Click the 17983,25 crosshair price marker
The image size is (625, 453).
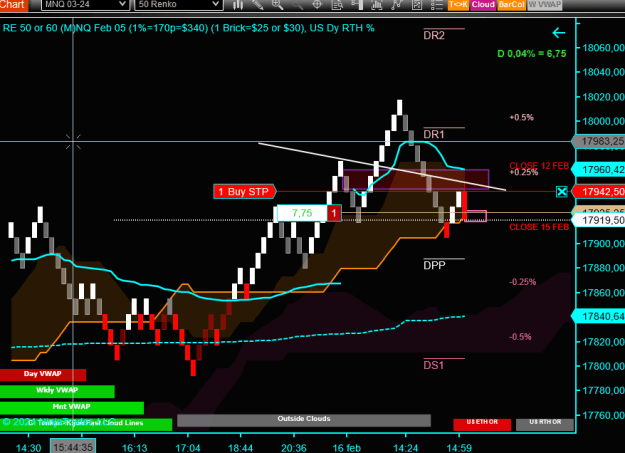pos(599,142)
